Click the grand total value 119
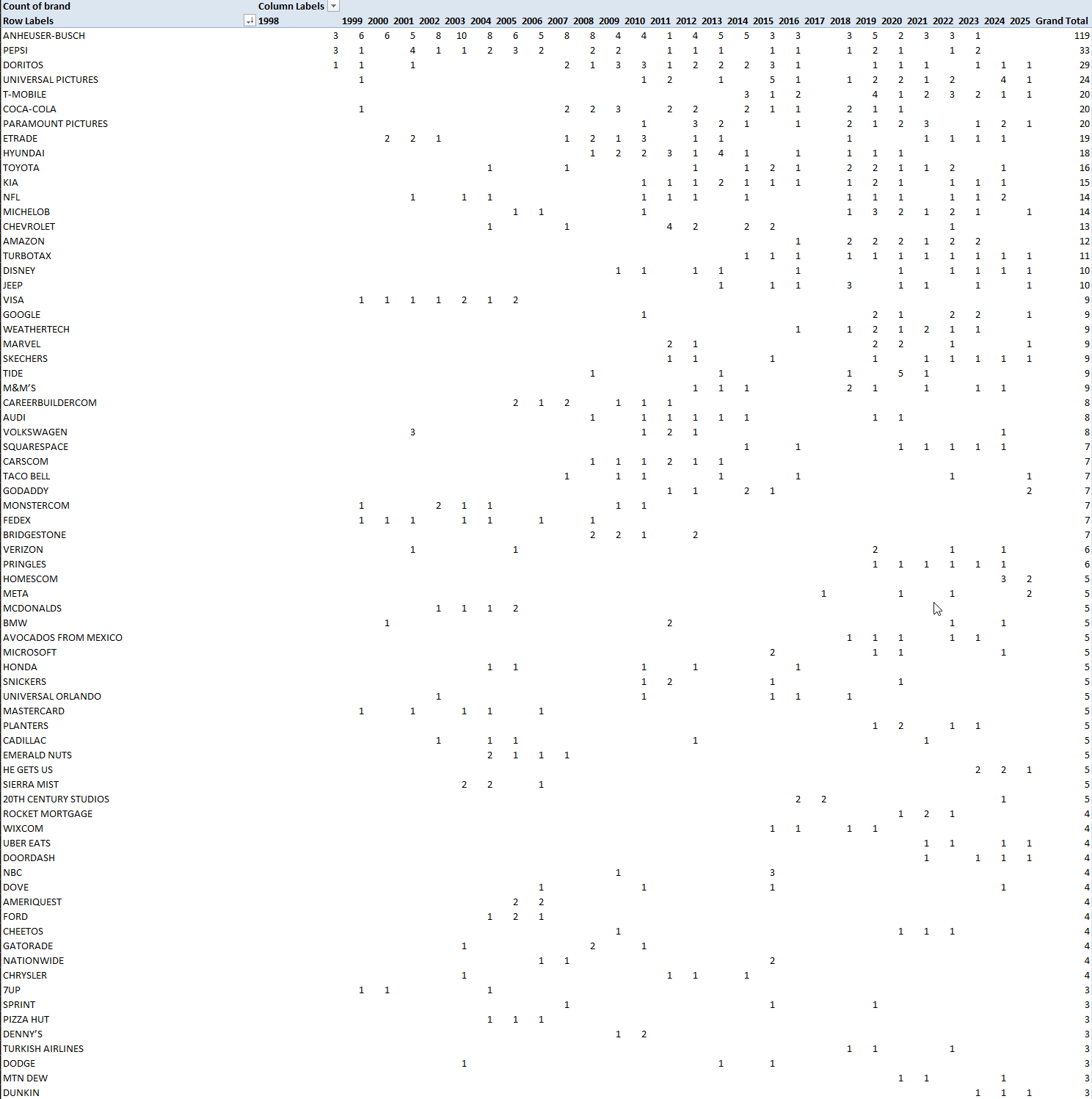The image size is (1092, 1099). pyautogui.click(x=1082, y=35)
